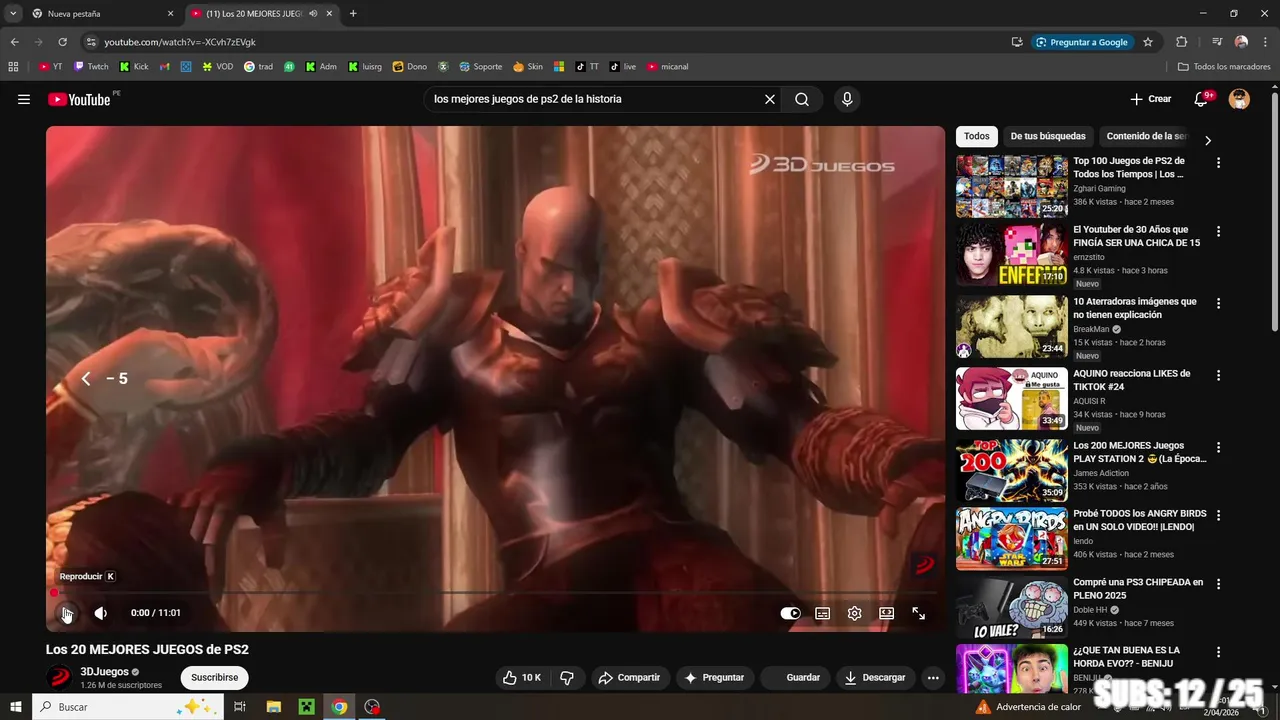Screen dimensions: 1280x720
Task: Open options for QUE TAN BUENA ES LA HORDA
Action: 1218,652
